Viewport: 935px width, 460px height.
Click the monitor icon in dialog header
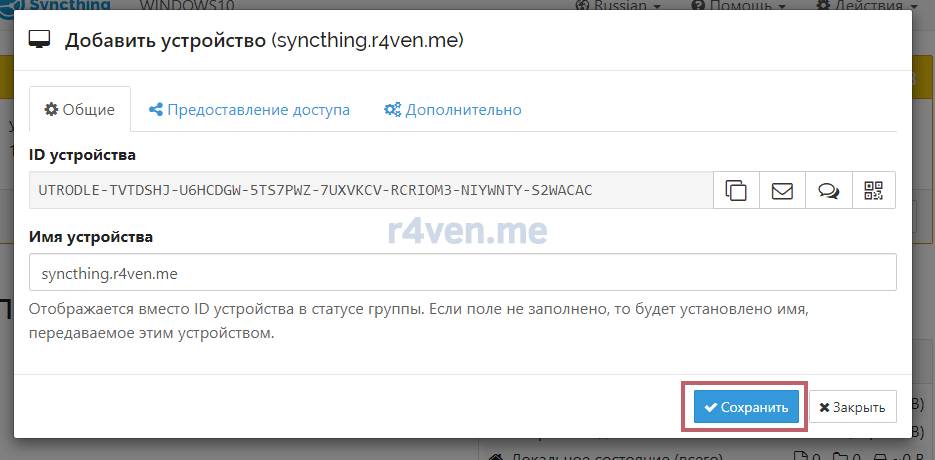coord(40,41)
